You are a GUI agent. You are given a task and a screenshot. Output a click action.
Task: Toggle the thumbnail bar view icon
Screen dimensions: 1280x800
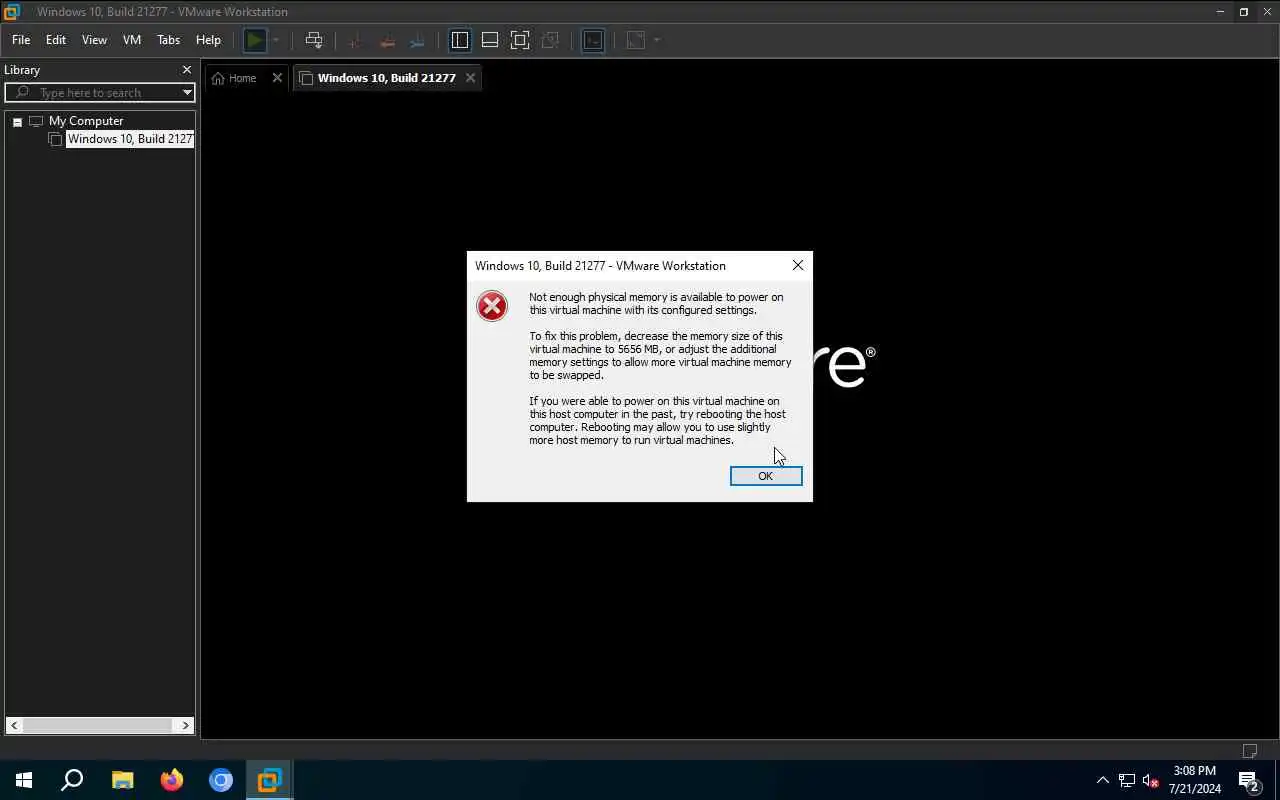click(x=490, y=40)
